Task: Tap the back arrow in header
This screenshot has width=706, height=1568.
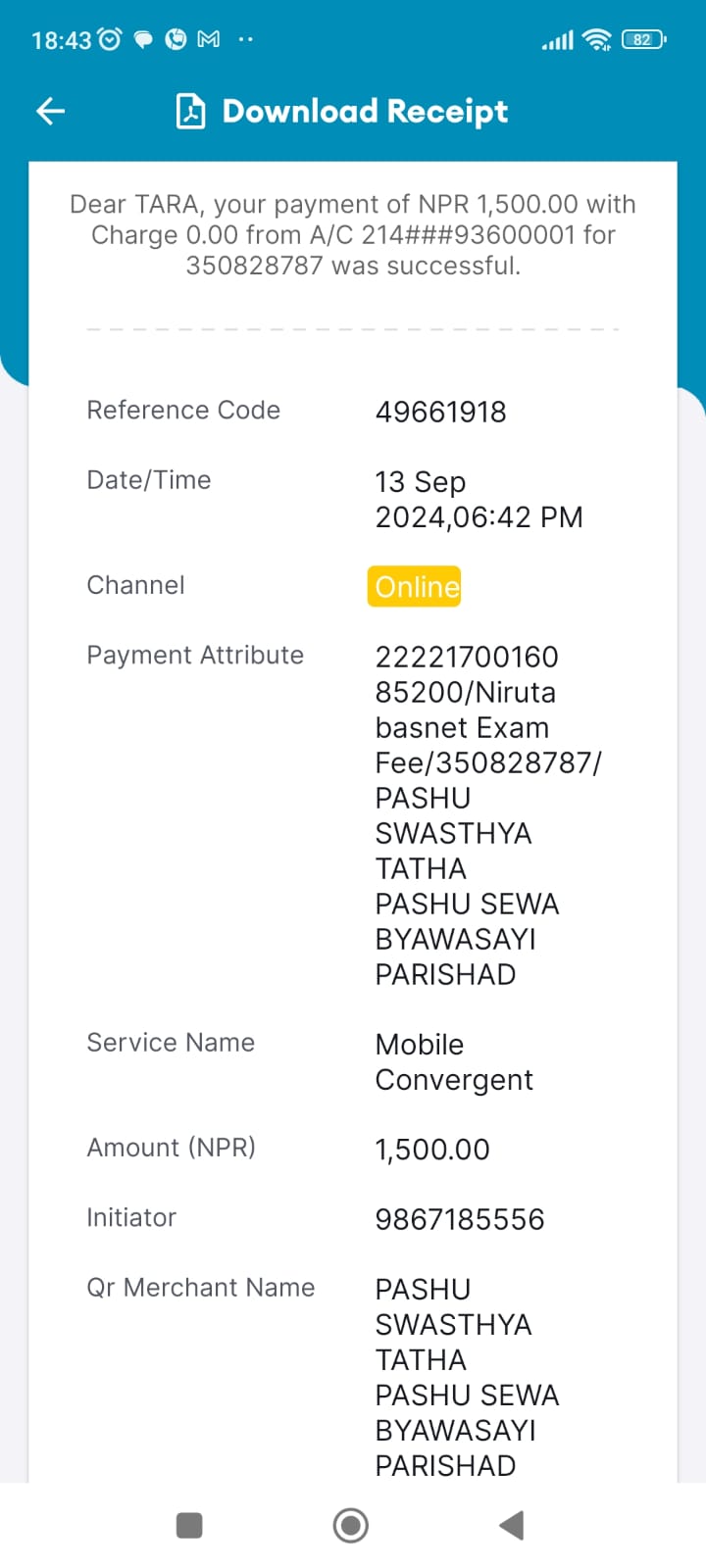Action: (x=50, y=112)
